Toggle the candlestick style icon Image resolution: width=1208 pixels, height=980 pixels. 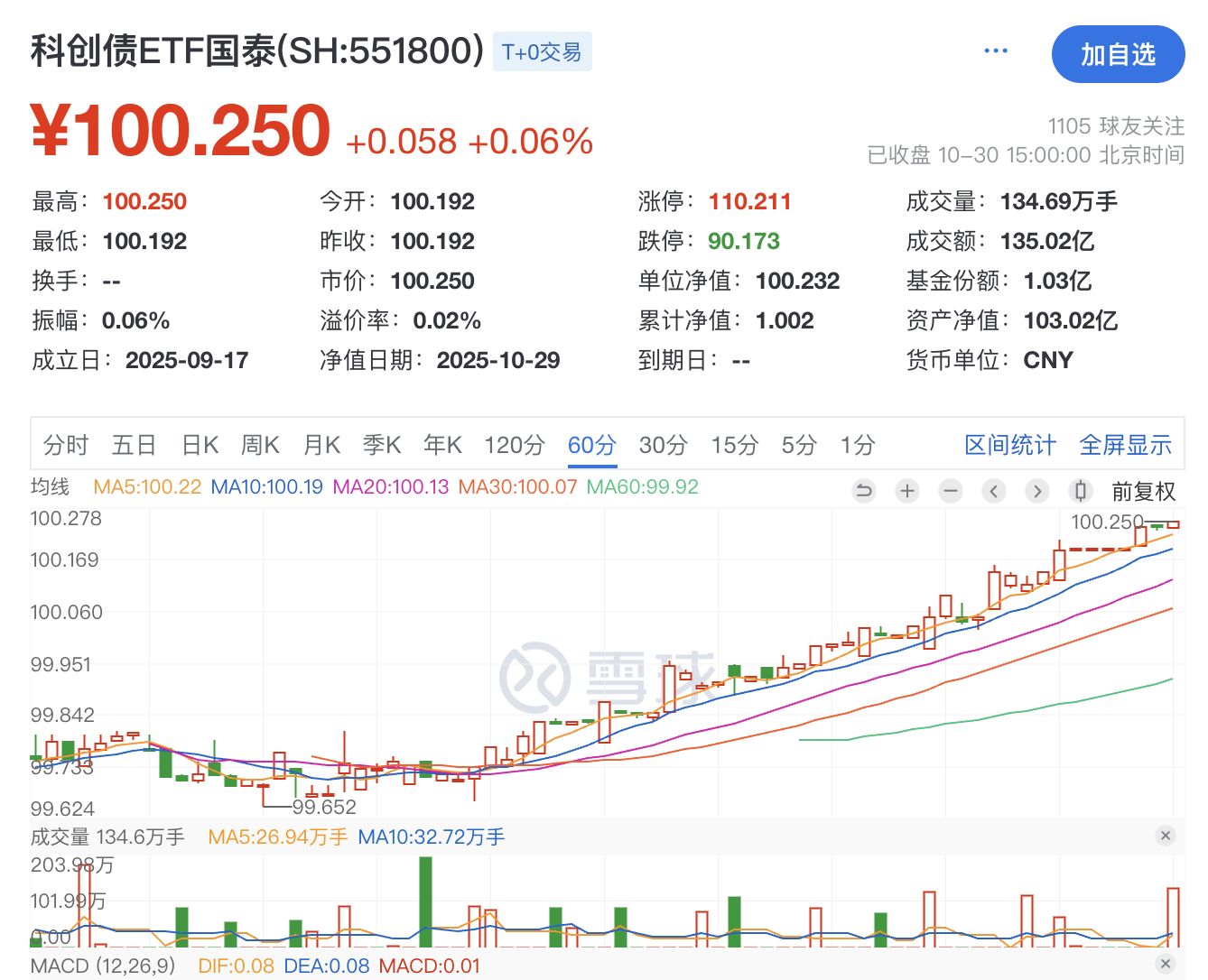(x=1080, y=491)
